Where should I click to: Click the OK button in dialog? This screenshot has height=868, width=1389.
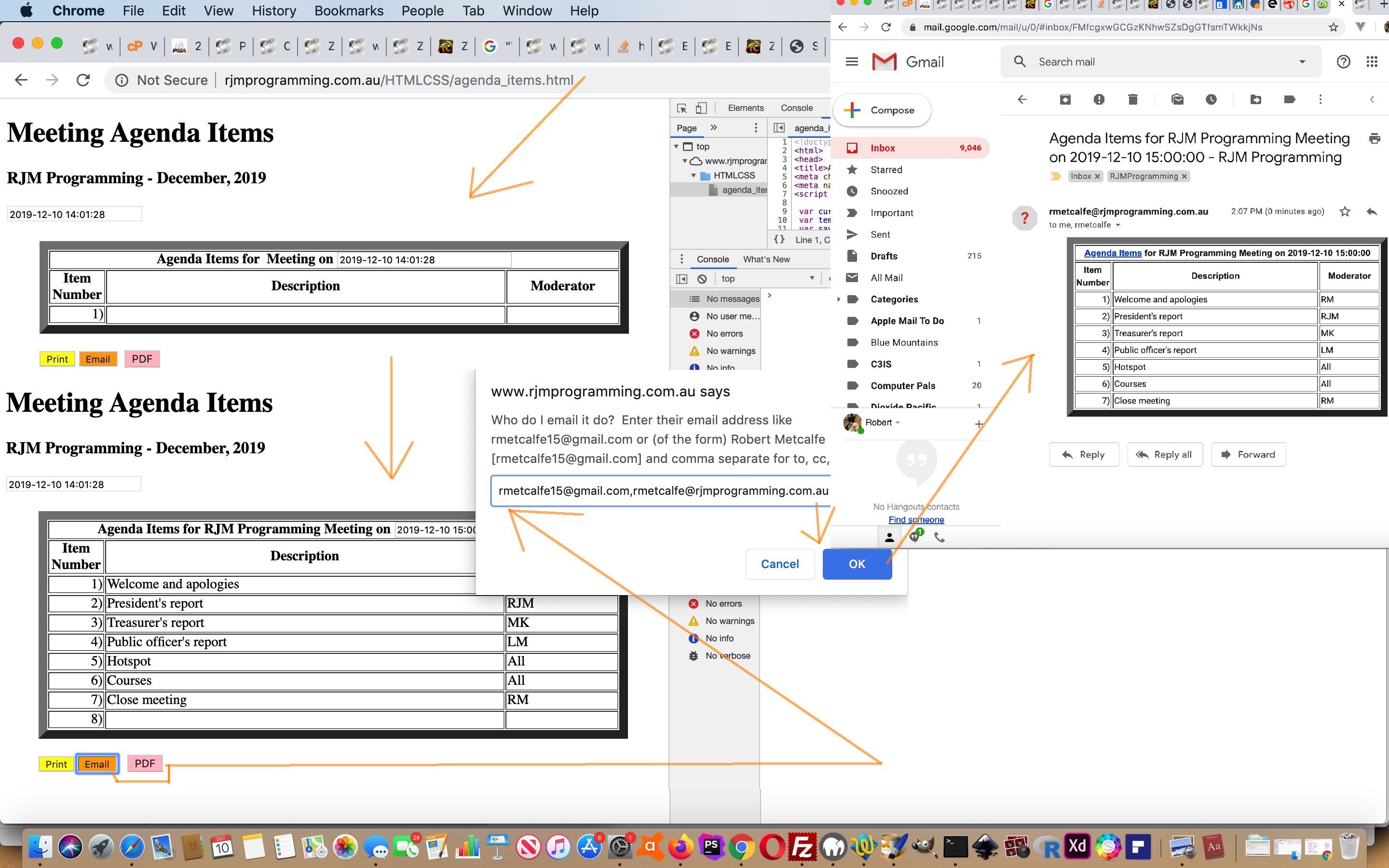coord(856,563)
